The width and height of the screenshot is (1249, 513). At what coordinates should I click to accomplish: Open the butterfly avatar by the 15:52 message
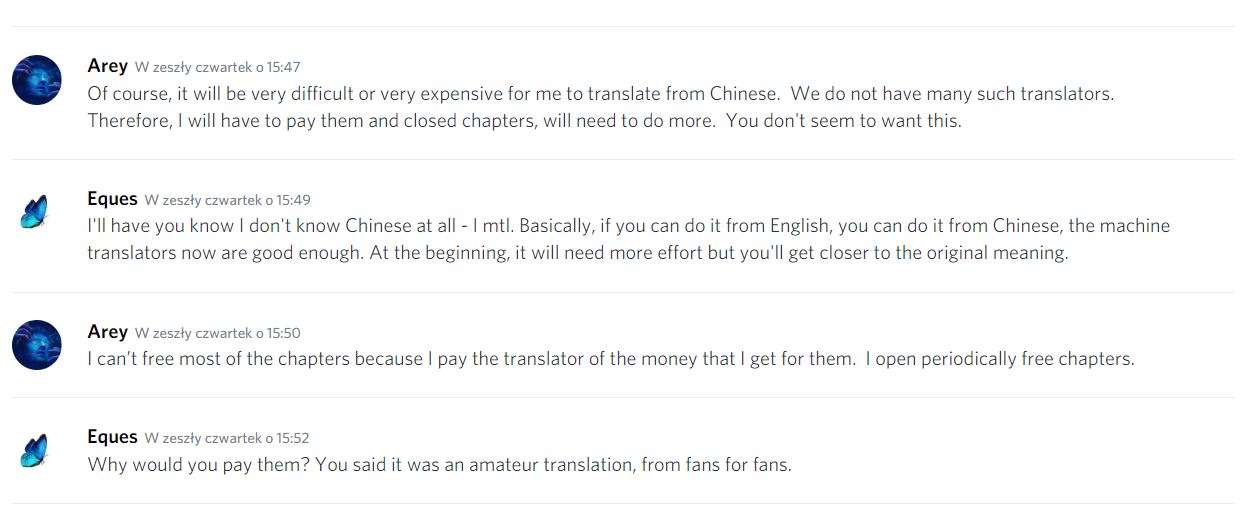tap(34, 450)
